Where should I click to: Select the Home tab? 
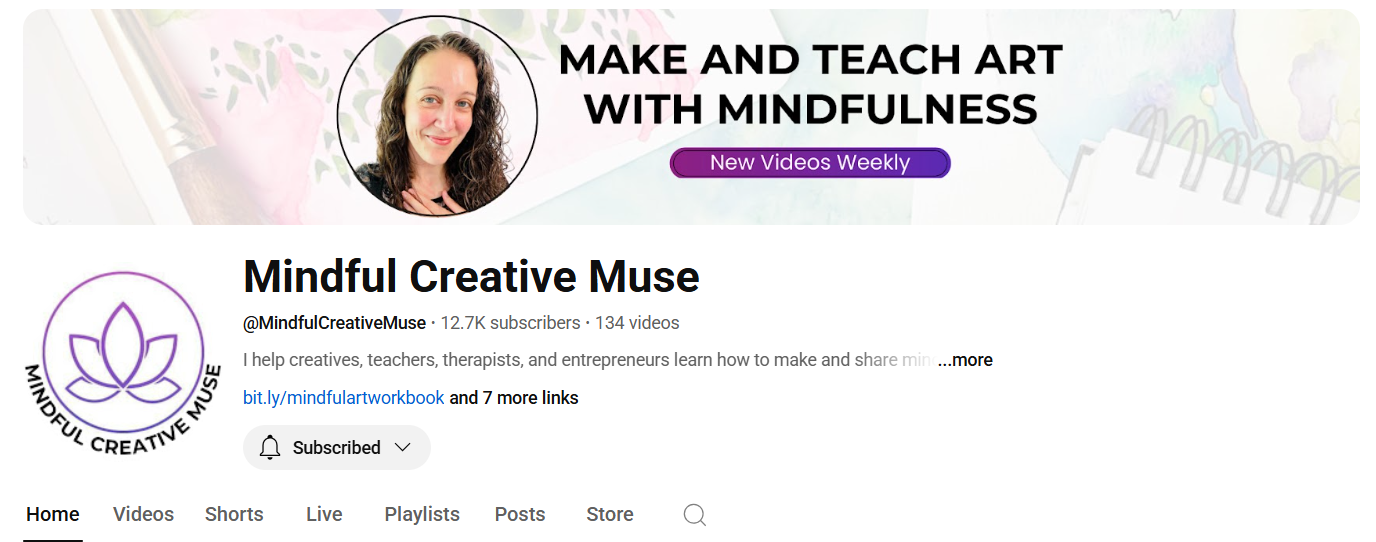point(53,514)
